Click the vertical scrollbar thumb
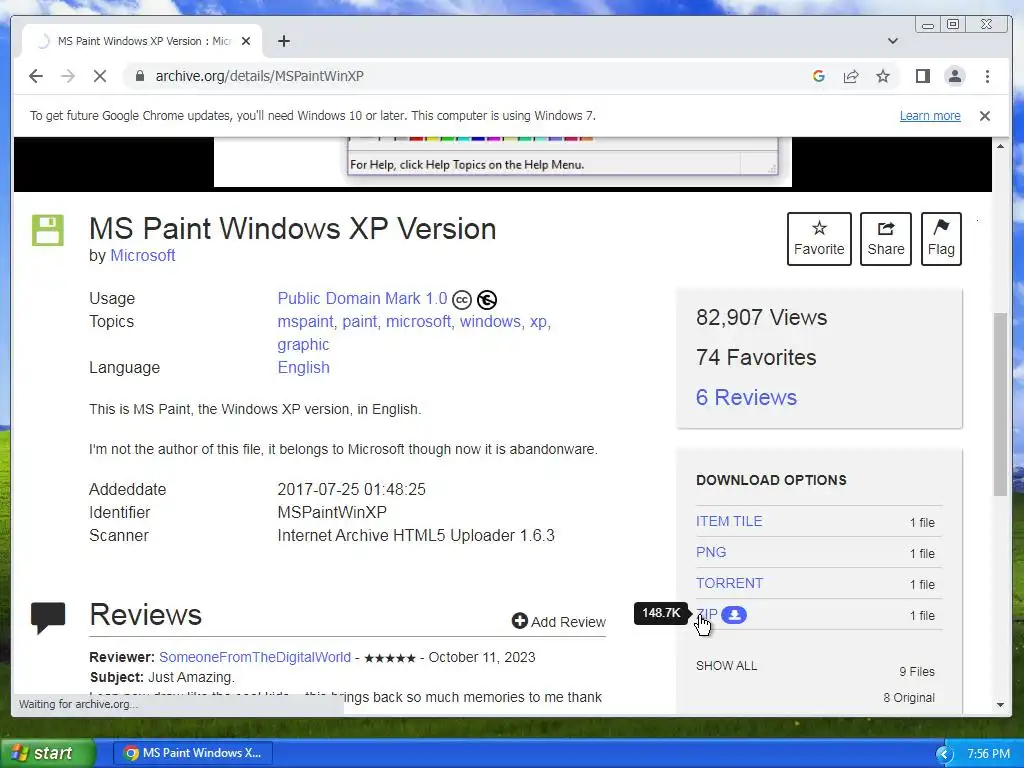1024x768 pixels. pyautogui.click(x=1000, y=404)
